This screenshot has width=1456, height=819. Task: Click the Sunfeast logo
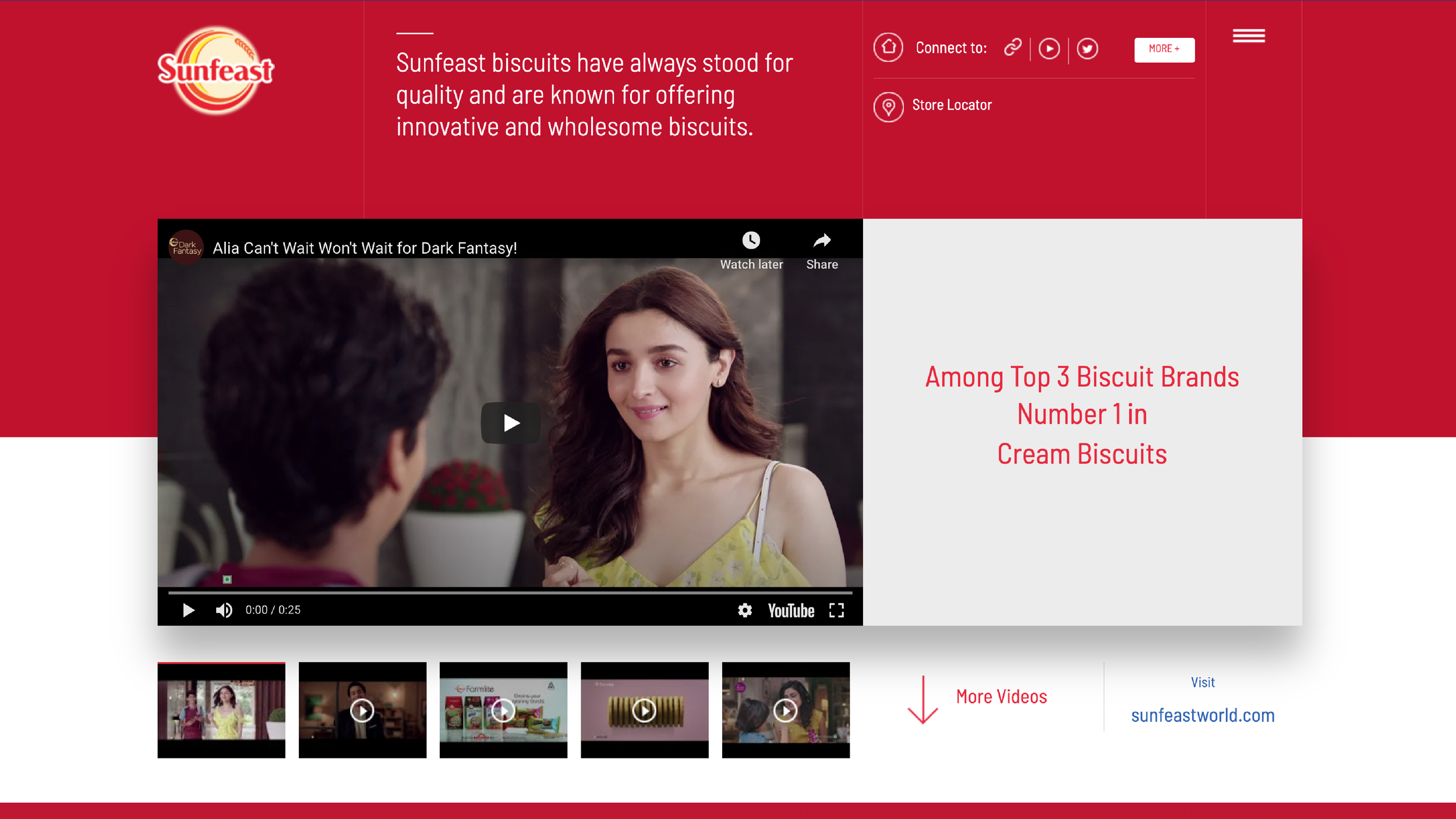[x=215, y=70]
